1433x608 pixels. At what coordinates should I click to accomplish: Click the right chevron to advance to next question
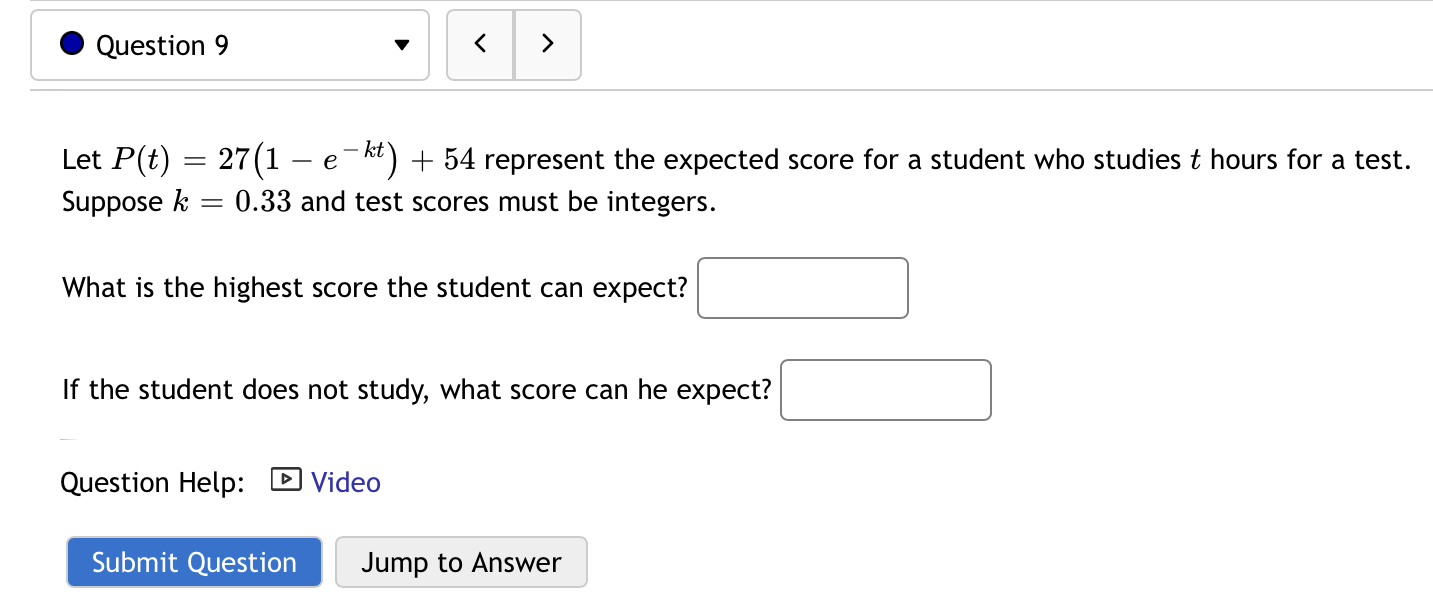[x=547, y=44]
